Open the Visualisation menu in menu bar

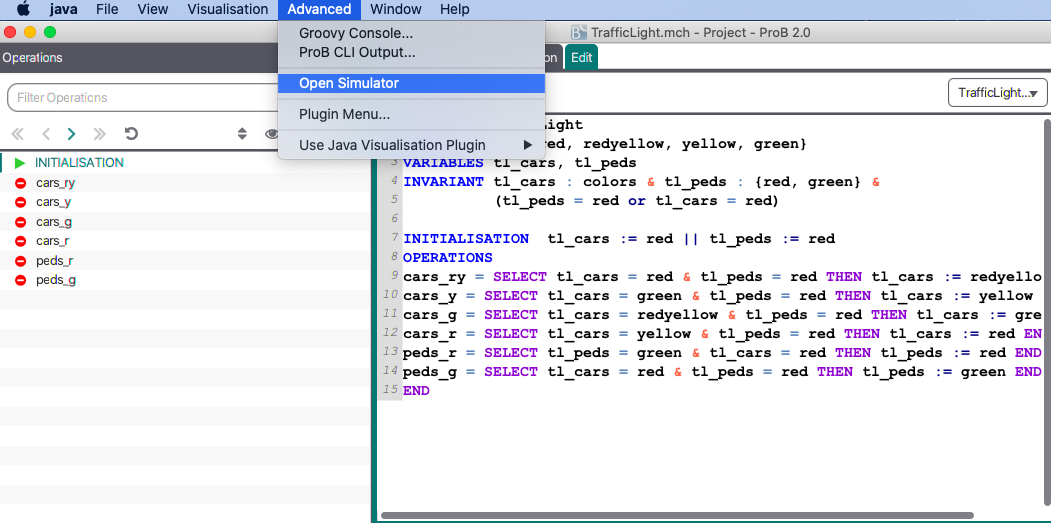[x=228, y=9]
